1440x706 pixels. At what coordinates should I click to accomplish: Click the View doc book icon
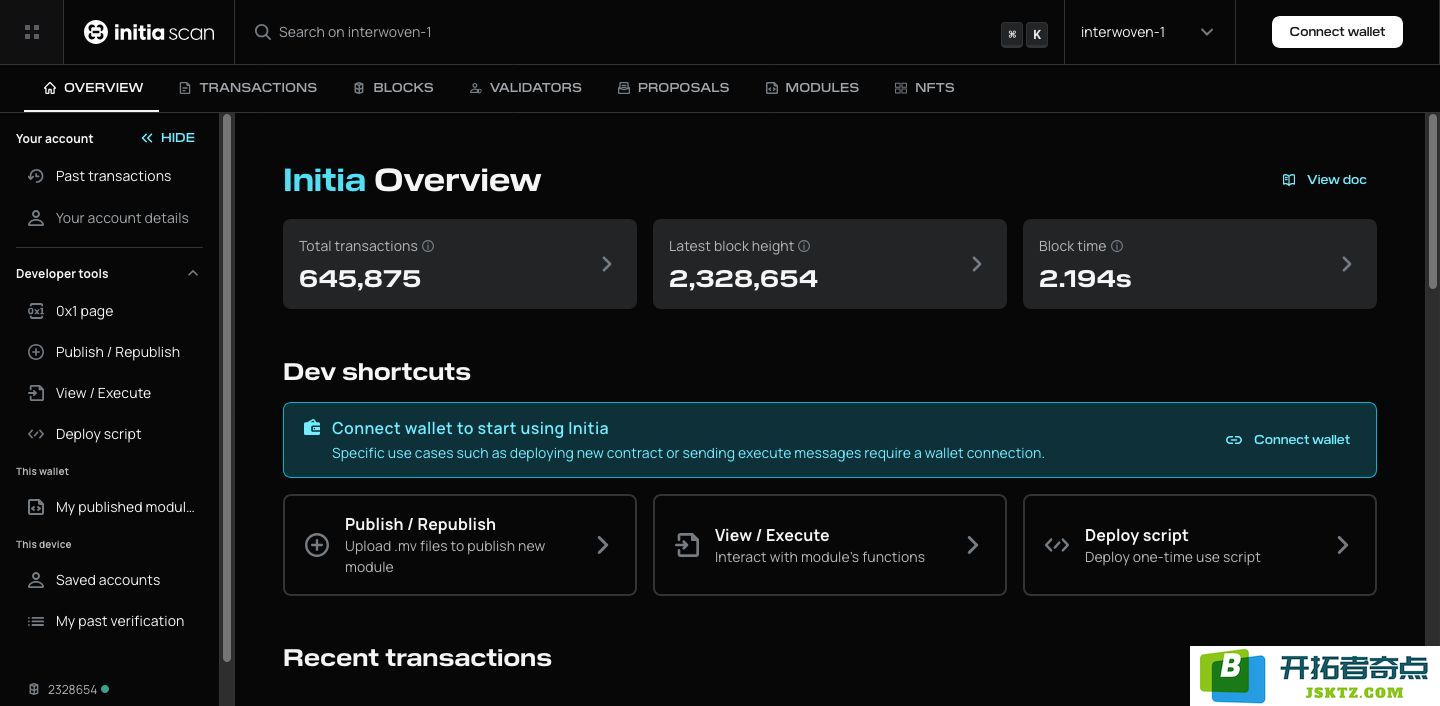pos(1289,180)
